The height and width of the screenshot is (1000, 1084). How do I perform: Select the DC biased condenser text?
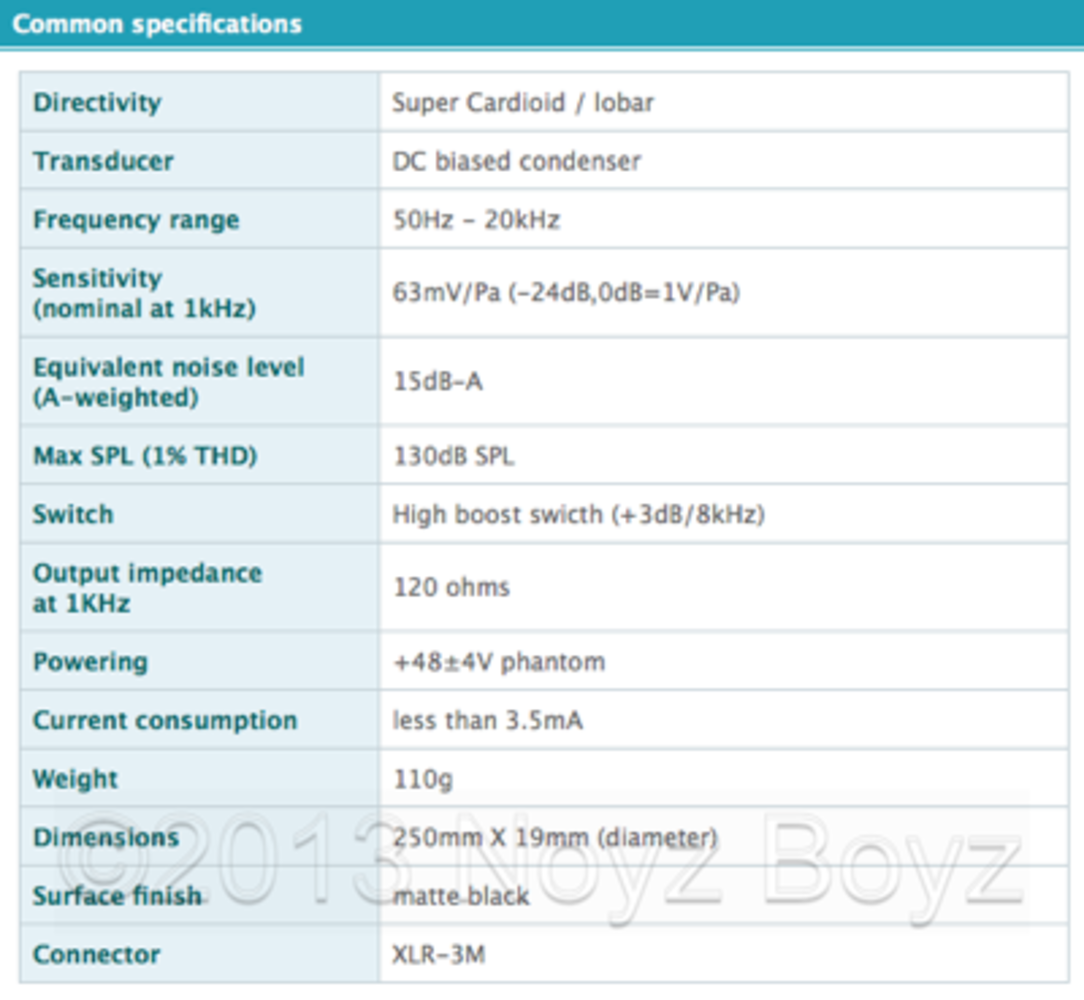(516, 161)
